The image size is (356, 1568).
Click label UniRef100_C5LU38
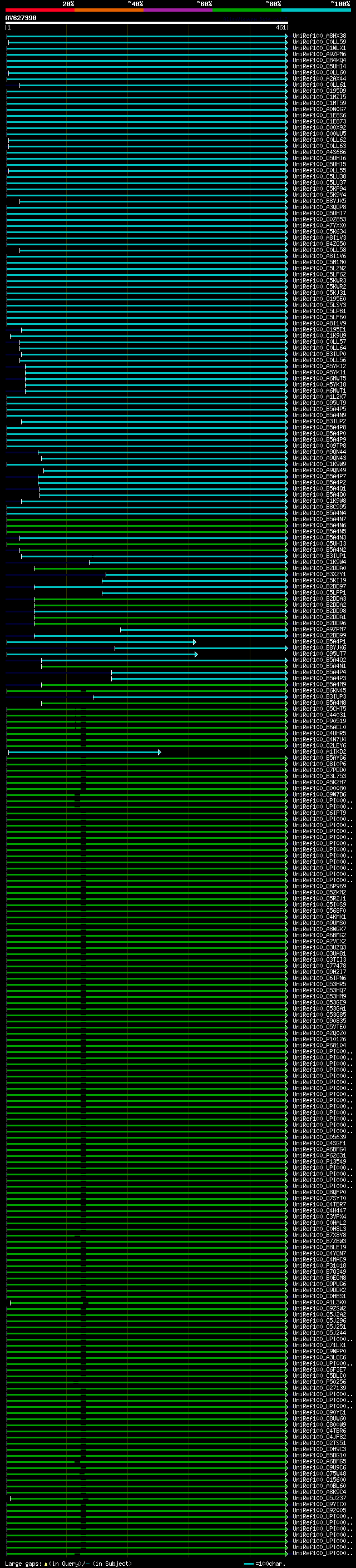point(319,176)
